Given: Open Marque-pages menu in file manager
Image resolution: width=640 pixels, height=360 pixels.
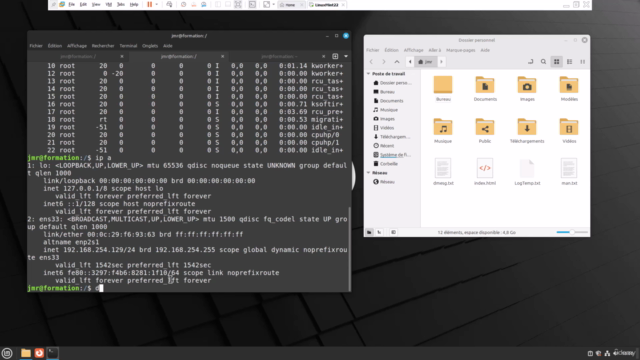Looking at the screenshot, I should click(x=460, y=50).
